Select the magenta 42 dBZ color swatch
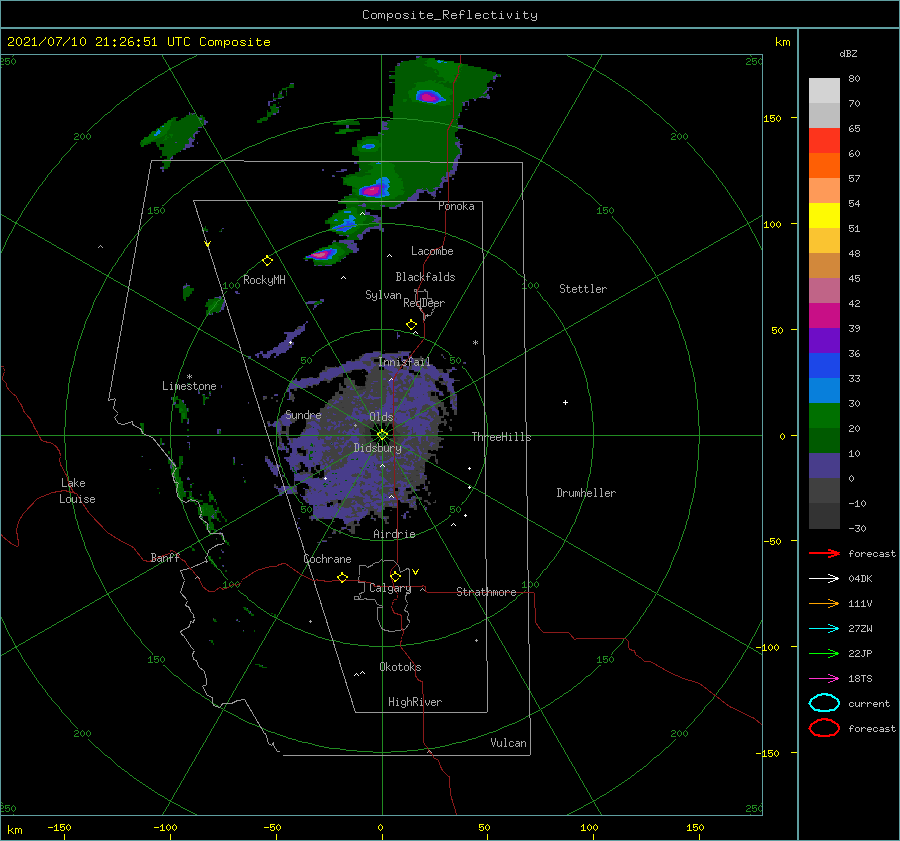The height and width of the screenshot is (841, 900). tap(824, 315)
